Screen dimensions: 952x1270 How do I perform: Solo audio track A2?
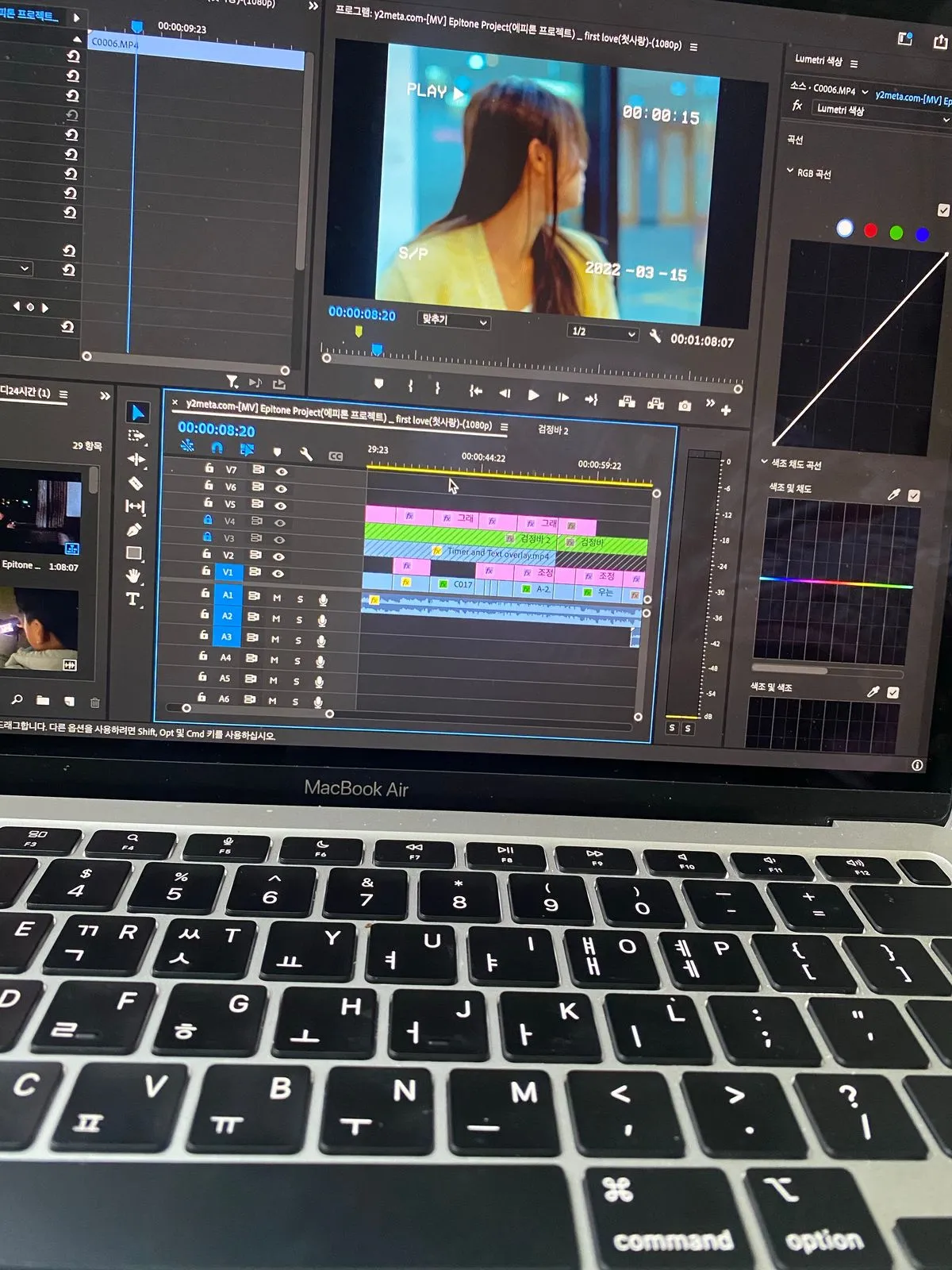[x=299, y=619]
